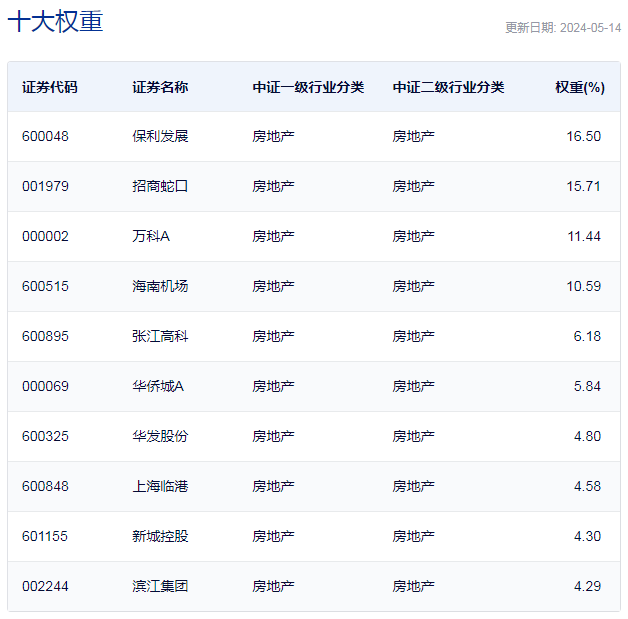Image resolution: width=628 pixels, height=619 pixels.
Task: Click first-level industry 房地产 in 招商蛇口 row
Action: [273, 186]
